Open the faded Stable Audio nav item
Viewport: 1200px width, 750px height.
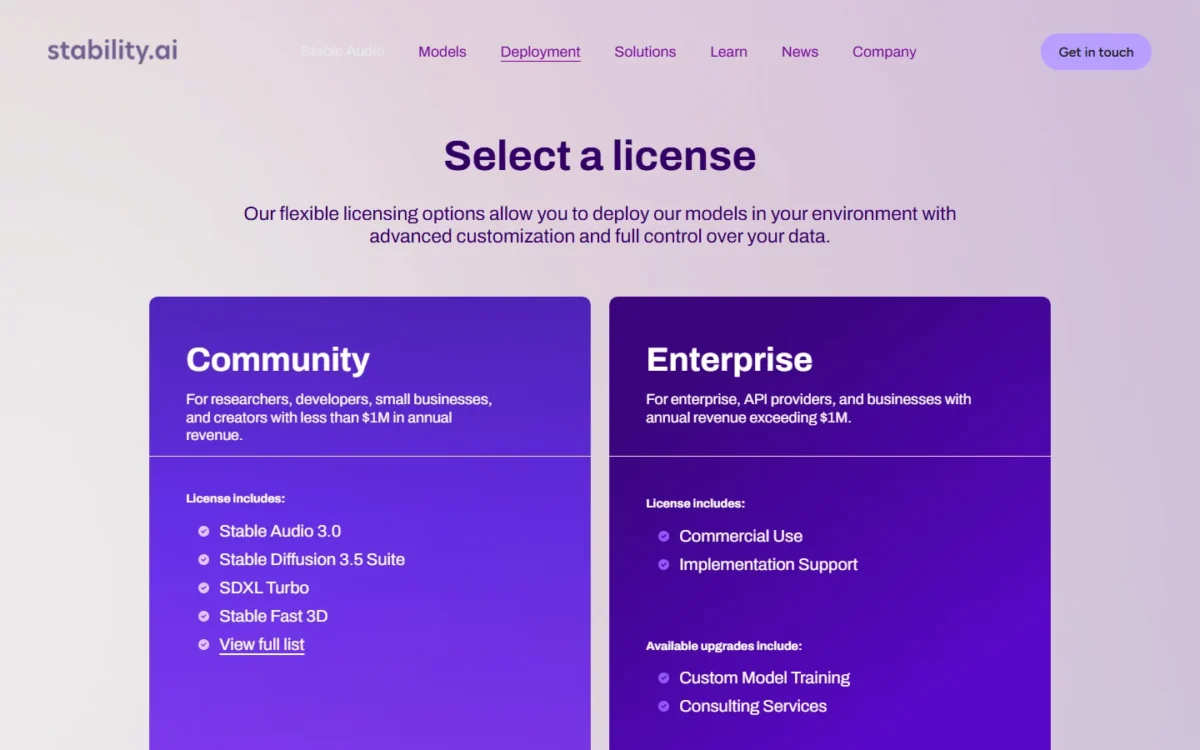(342, 51)
